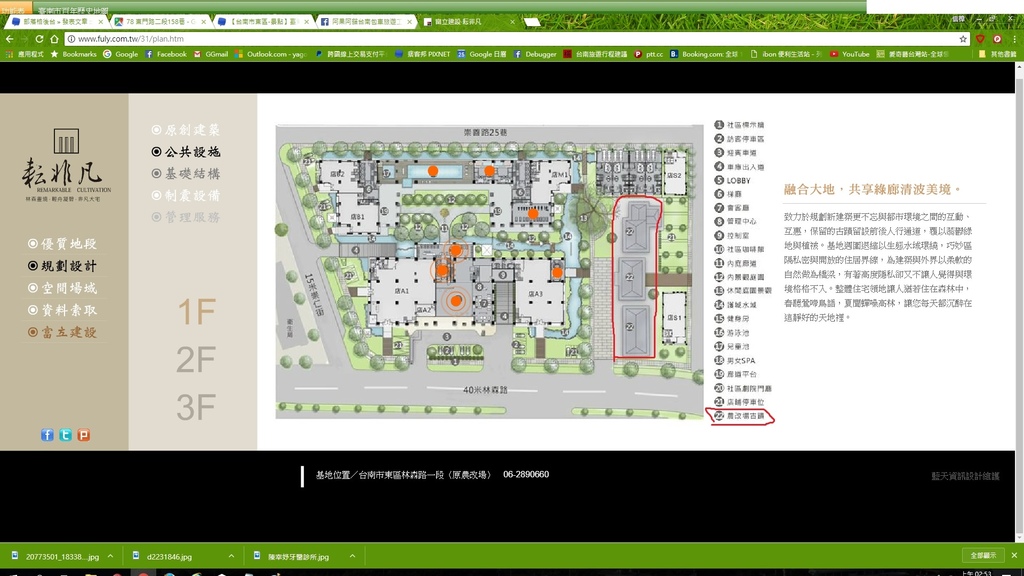
Task: Open the 台南旅遊行程建議 bookmark
Action: pyautogui.click(x=595, y=54)
